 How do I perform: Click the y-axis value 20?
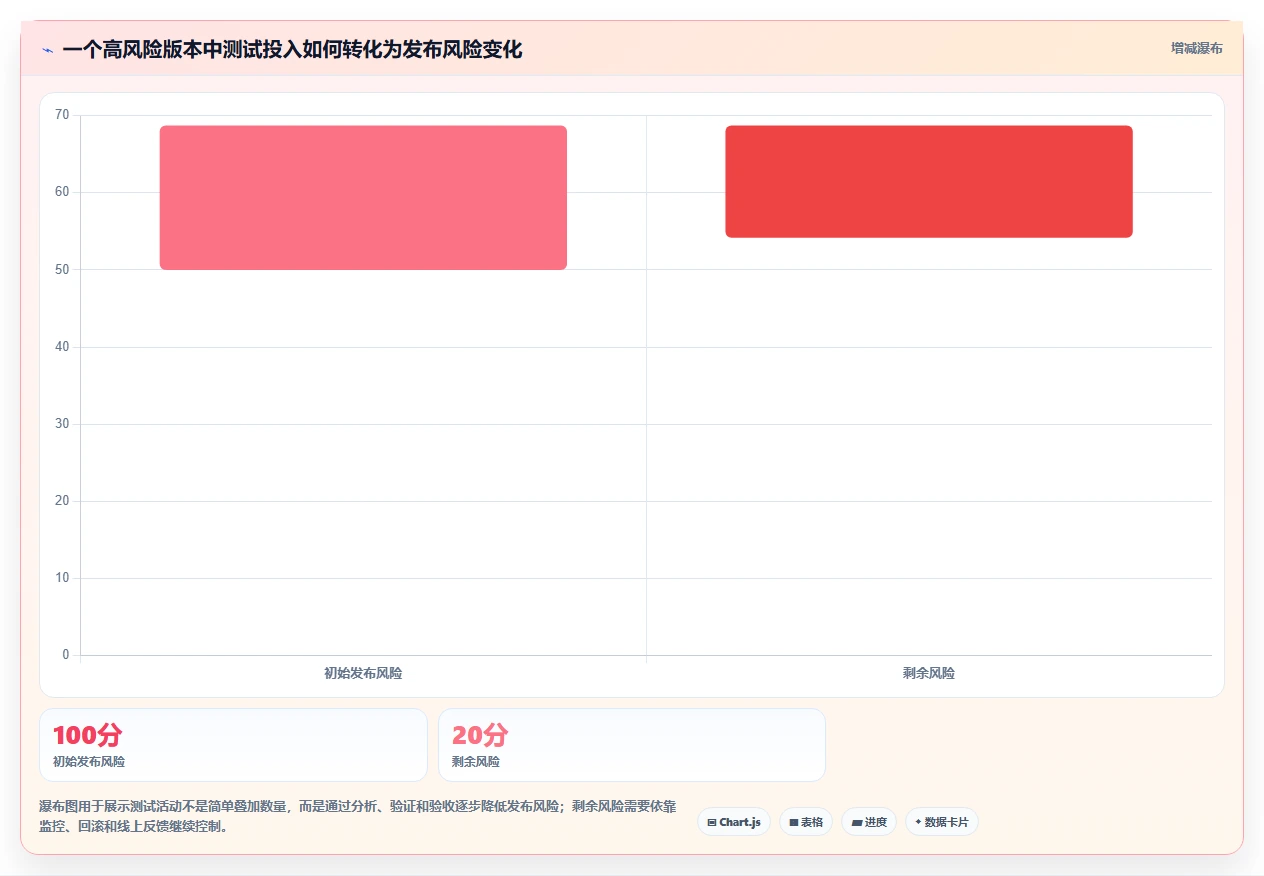click(x=62, y=501)
